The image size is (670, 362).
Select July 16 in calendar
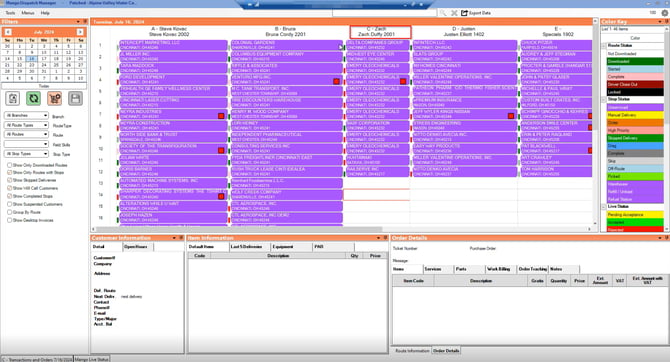tap(32, 59)
